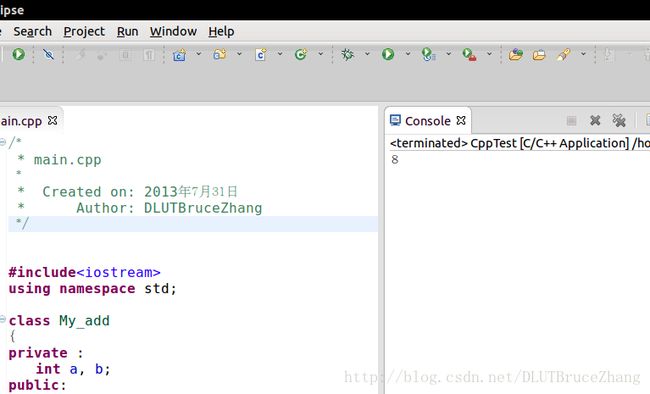Screen dimensions: 650x394
Task: Open the Project menu
Action: click(84, 32)
